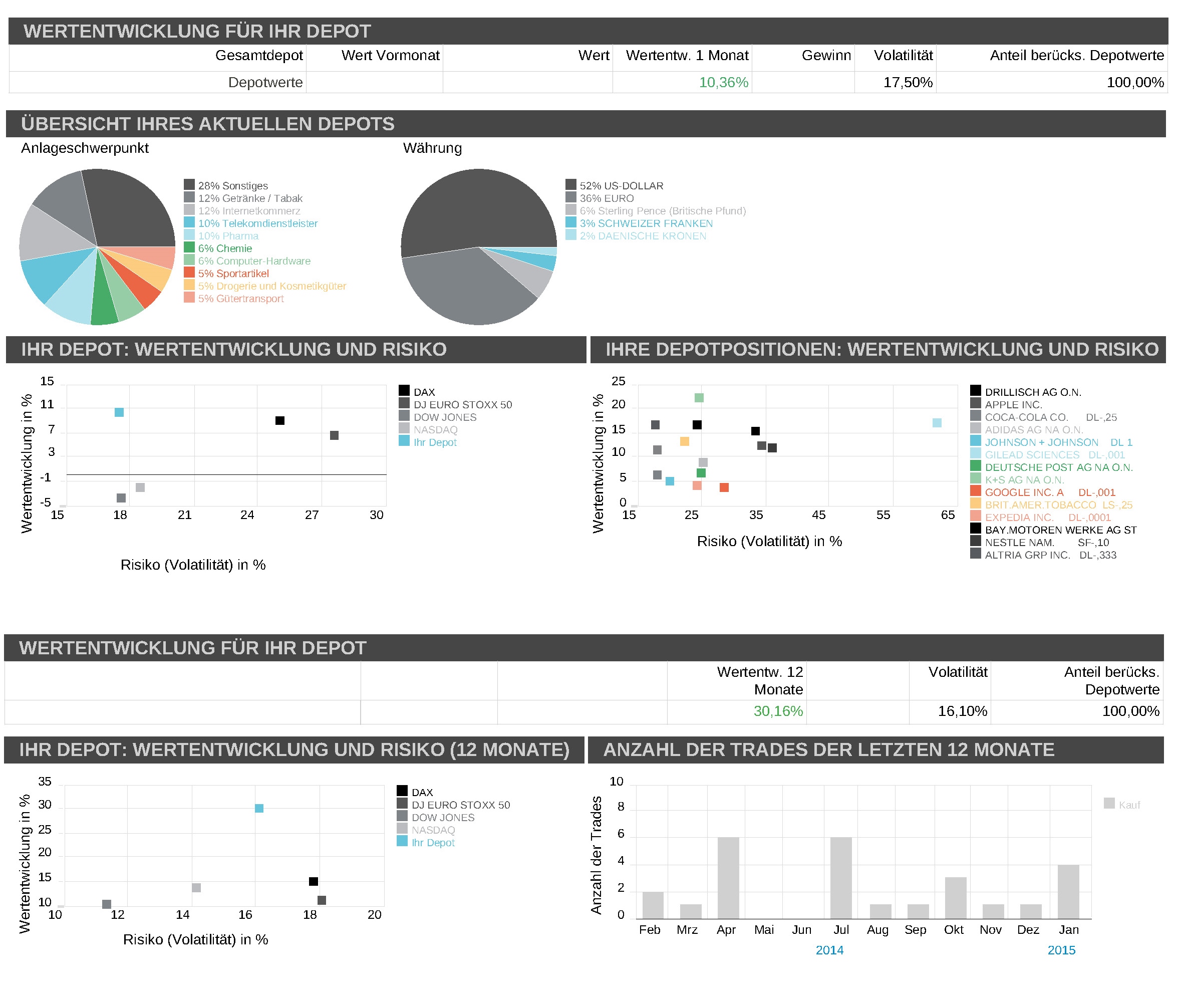Screen dimensions: 1177x1008
Task: Click the Sonstiges legend color swatch
Action: pyautogui.click(x=189, y=185)
